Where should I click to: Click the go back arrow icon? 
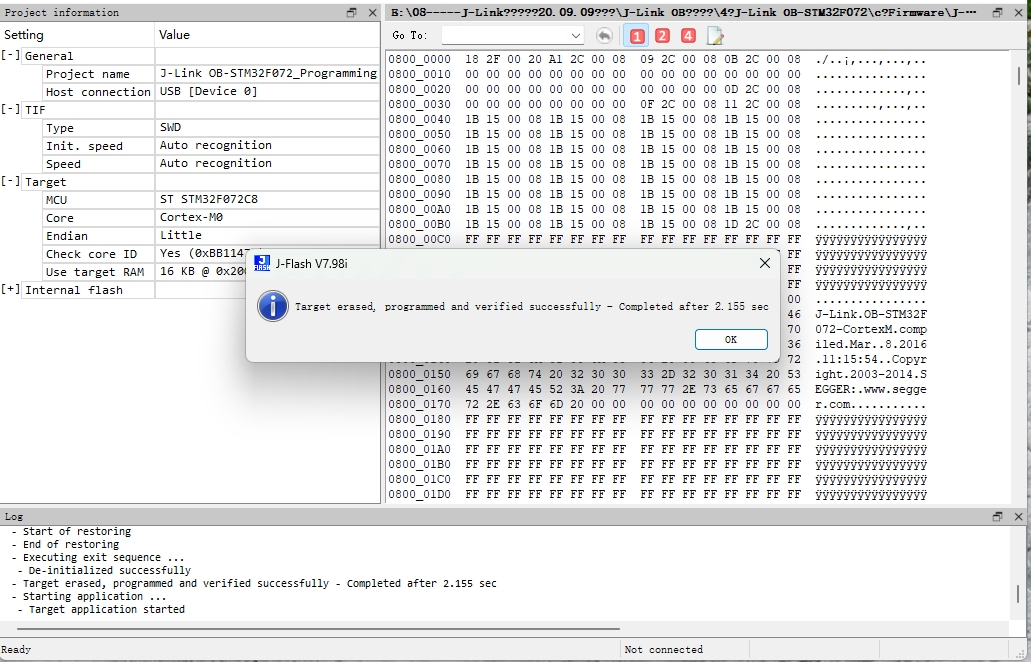pyautogui.click(x=604, y=35)
